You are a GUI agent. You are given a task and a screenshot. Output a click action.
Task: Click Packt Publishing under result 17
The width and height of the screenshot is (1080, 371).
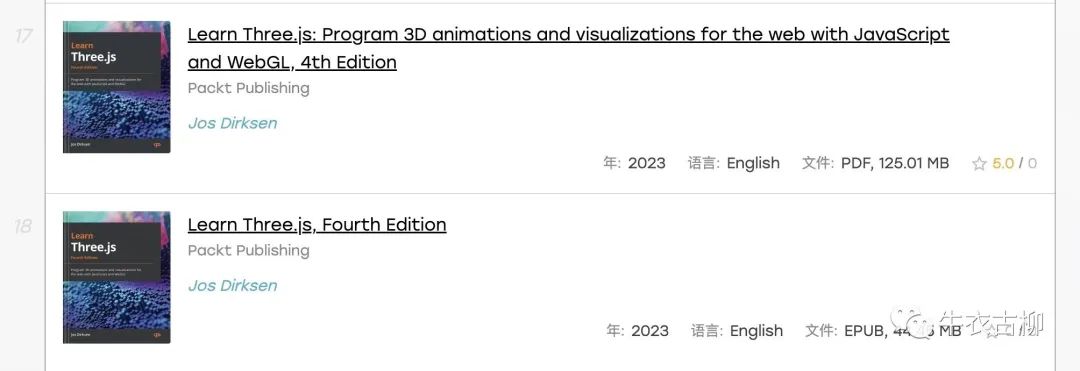249,88
